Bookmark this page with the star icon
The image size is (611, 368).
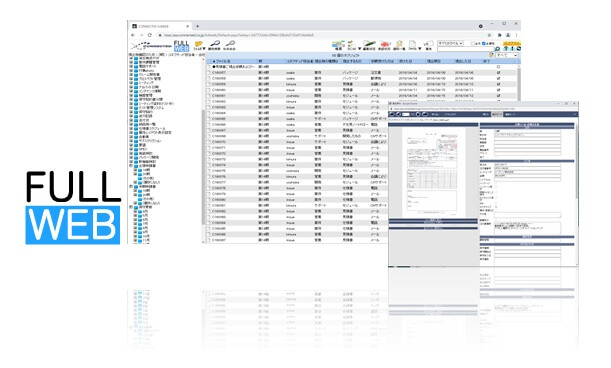(x=490, y=35)
